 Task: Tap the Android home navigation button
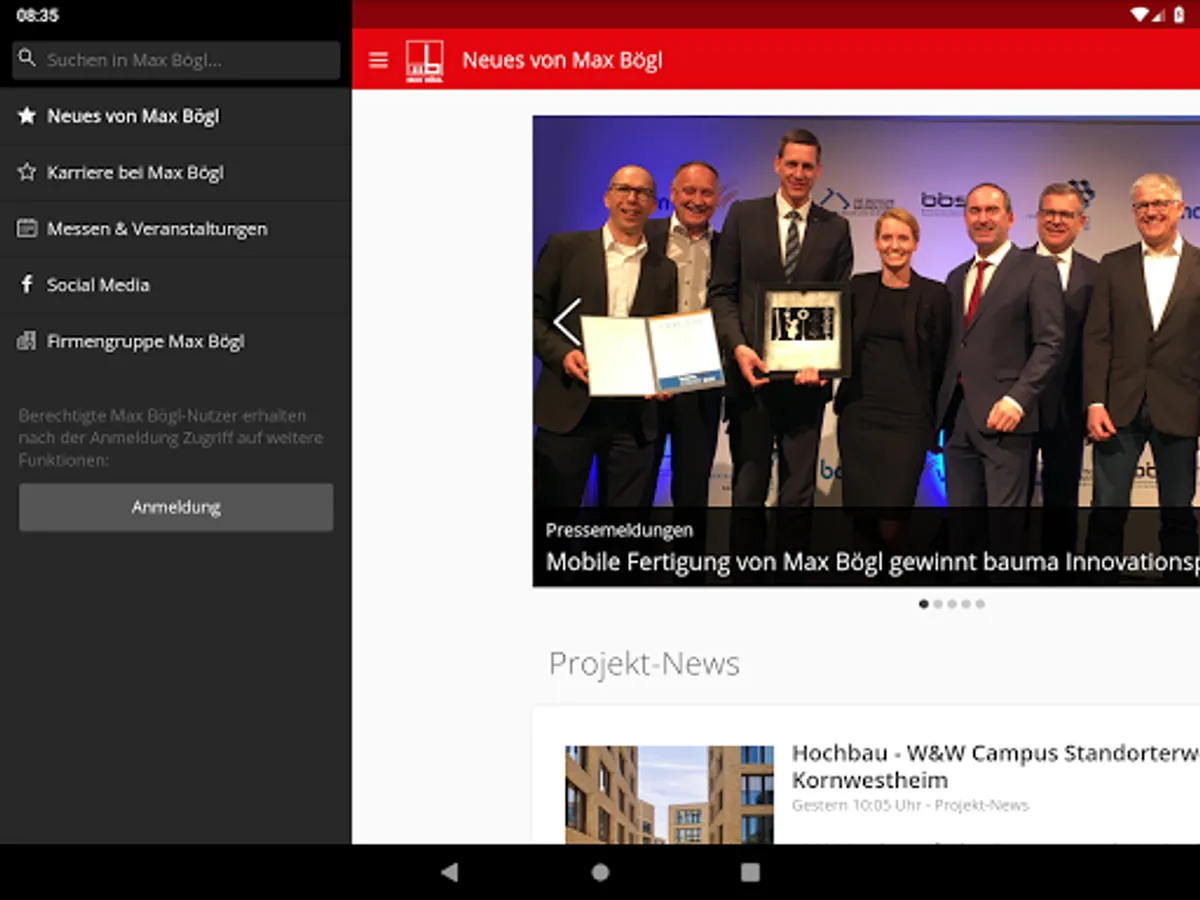[x=600, y=872]
